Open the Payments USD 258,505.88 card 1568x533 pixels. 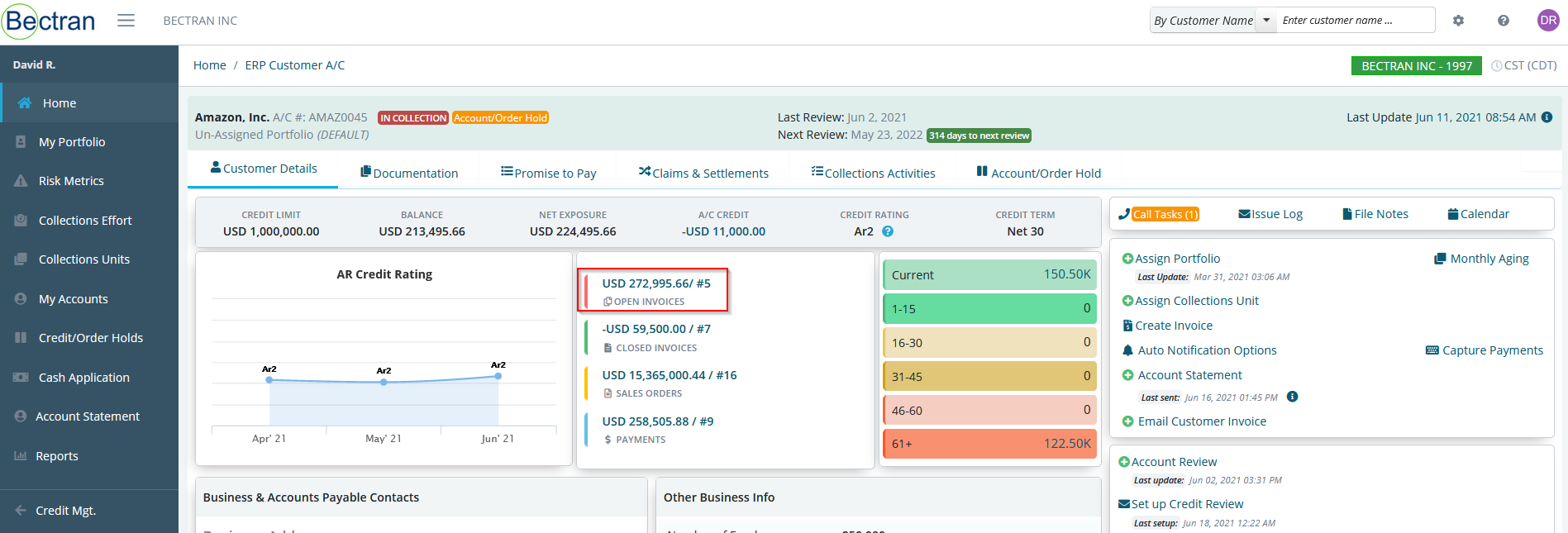[x=651, y=430]
